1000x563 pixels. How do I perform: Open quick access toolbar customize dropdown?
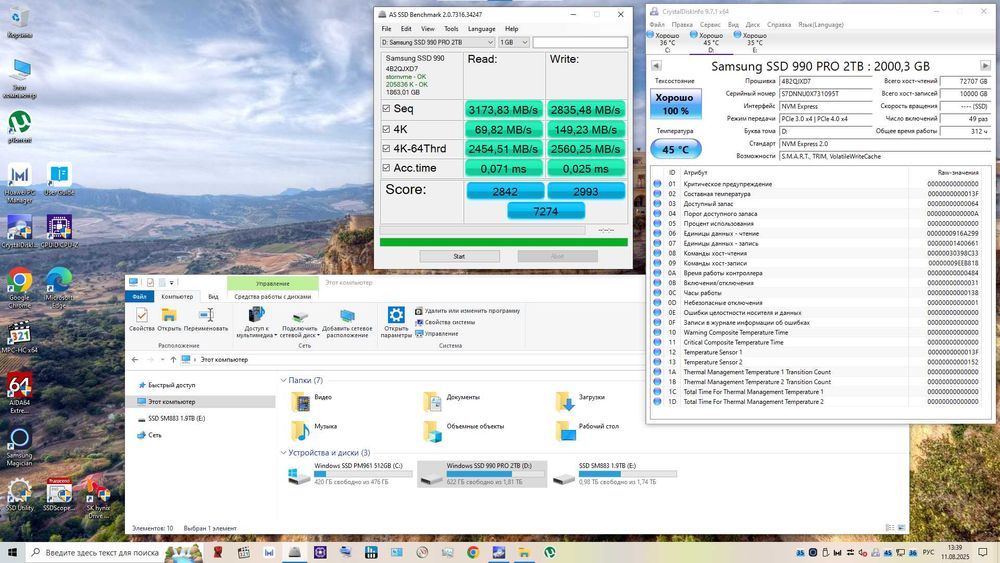172,282
